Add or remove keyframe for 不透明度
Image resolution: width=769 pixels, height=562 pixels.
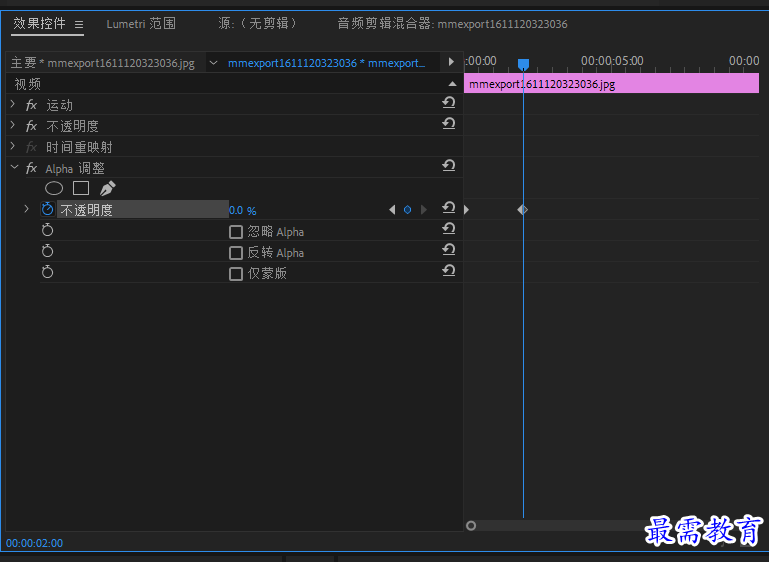[x=407, y=210]
